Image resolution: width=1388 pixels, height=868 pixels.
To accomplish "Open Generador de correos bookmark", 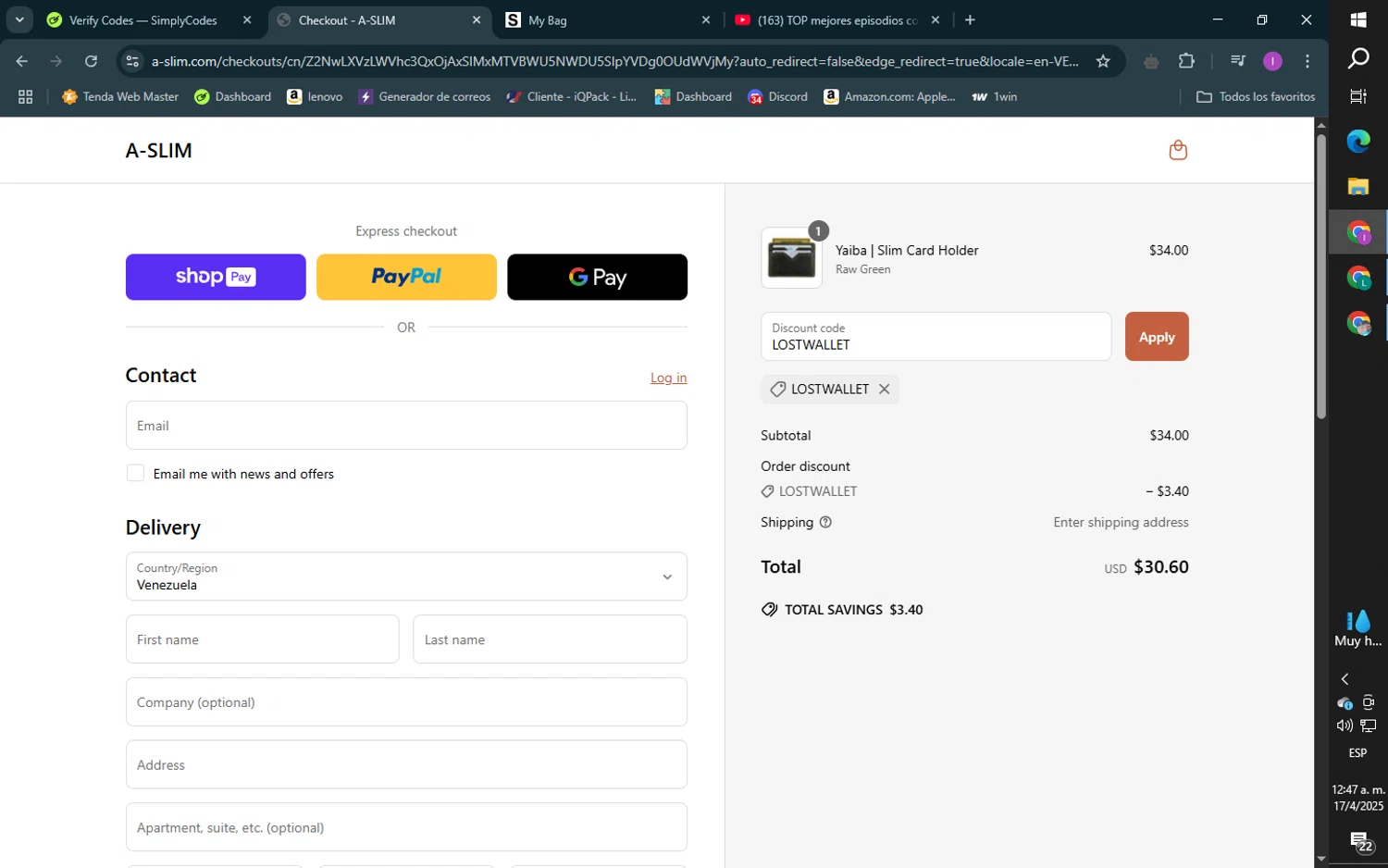I will [x=424, y=96].
